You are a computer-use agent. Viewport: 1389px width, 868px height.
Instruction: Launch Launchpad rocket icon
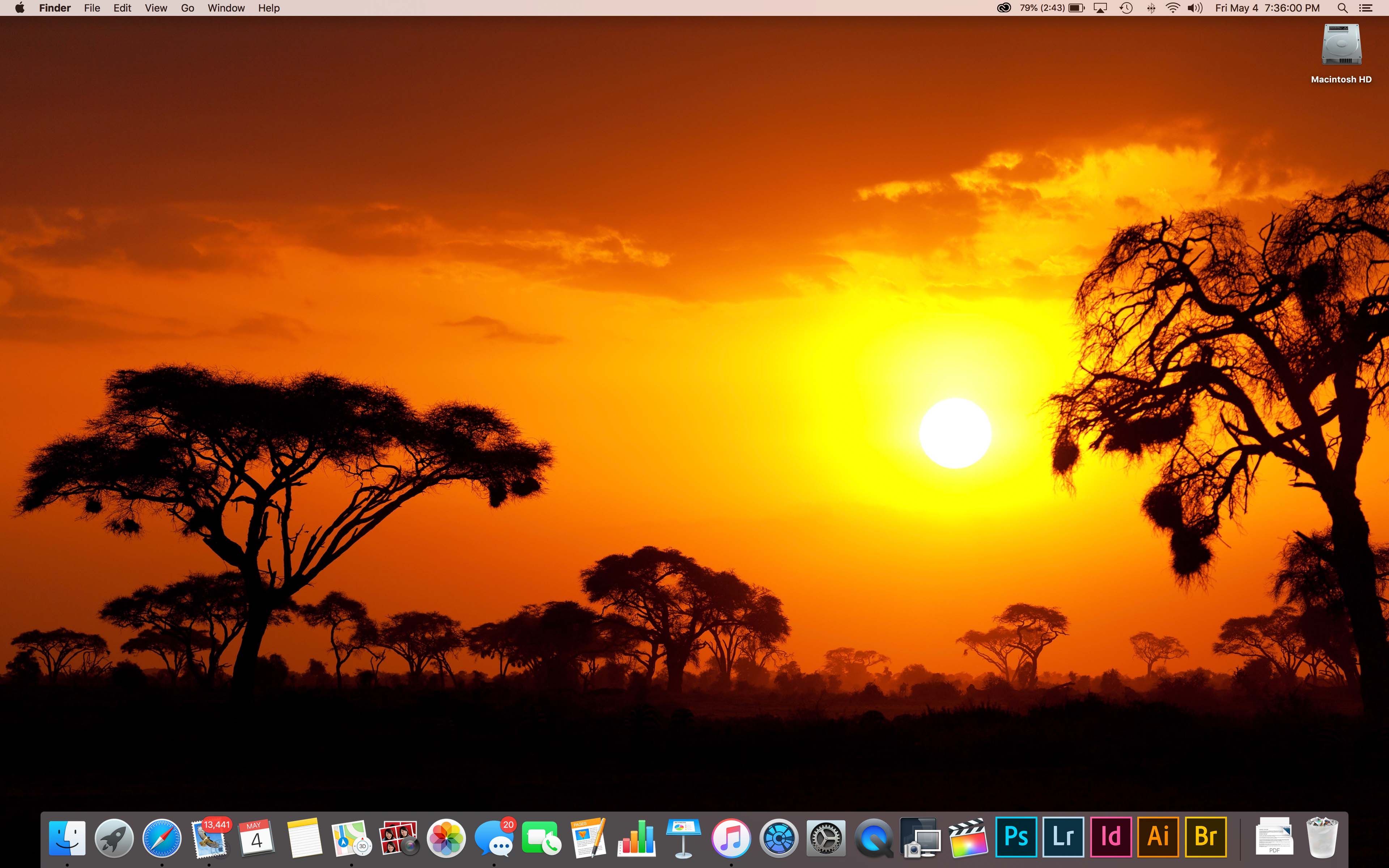point(114,838)
